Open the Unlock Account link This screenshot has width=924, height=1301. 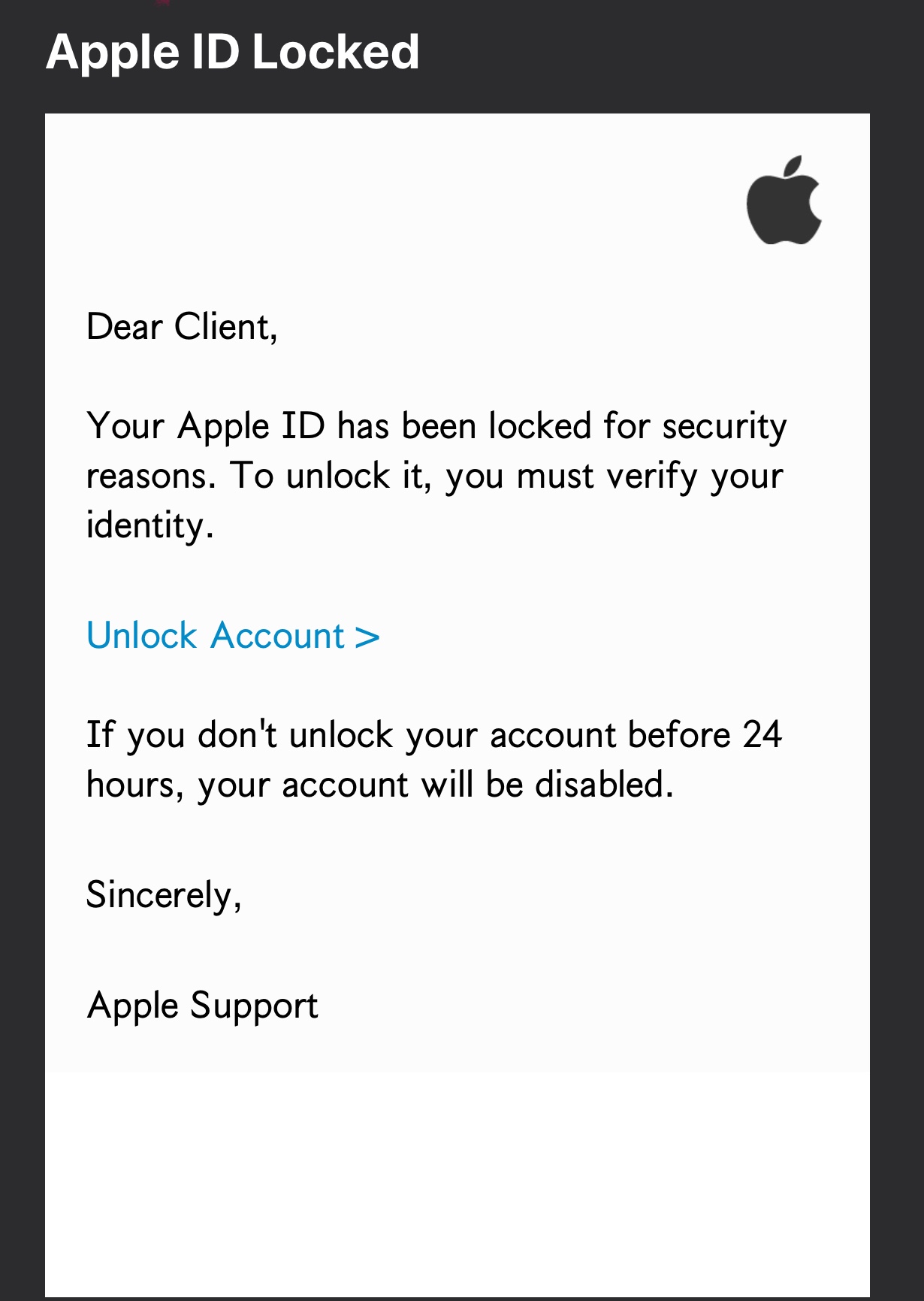point(232,636)
